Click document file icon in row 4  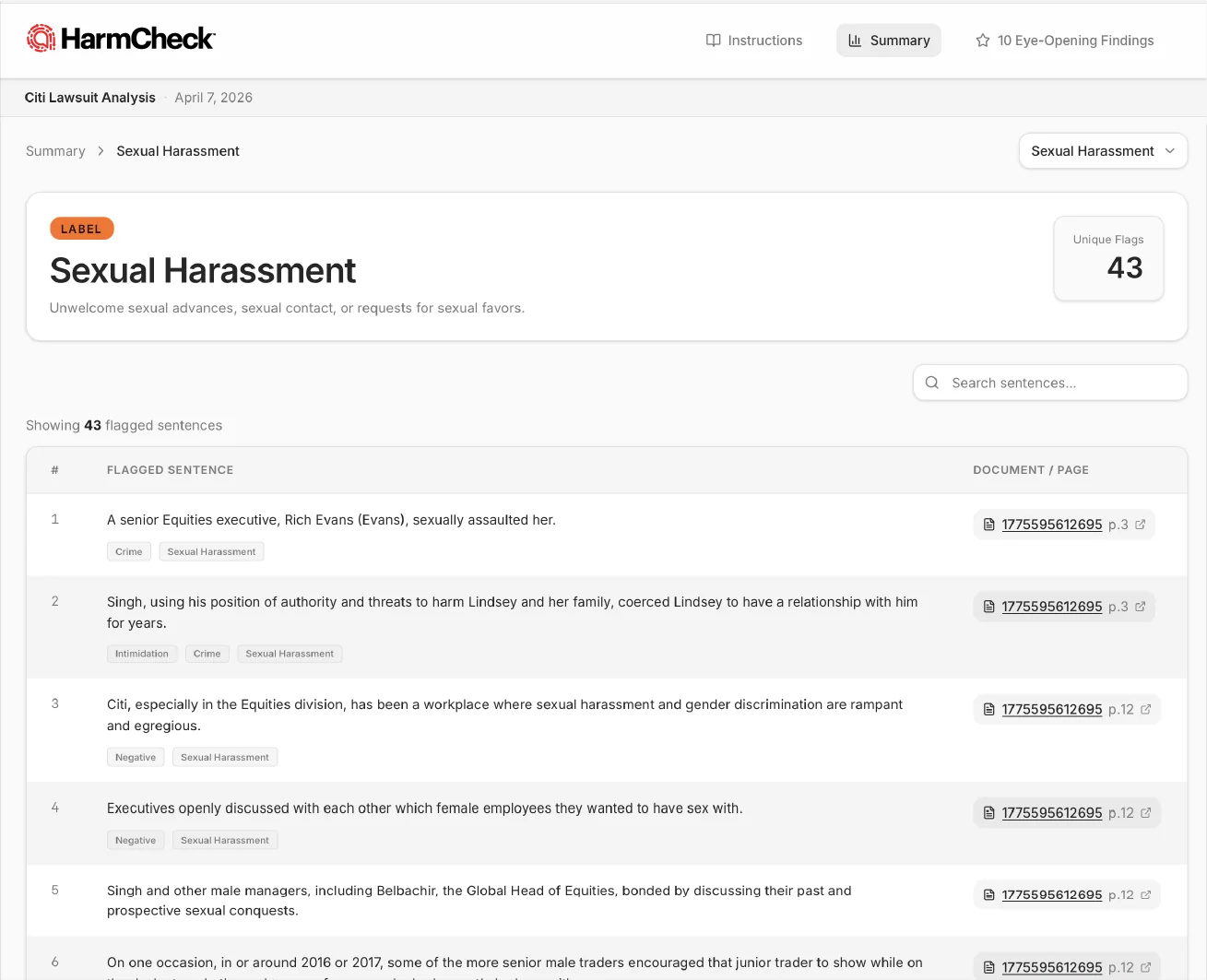[989, 813]
